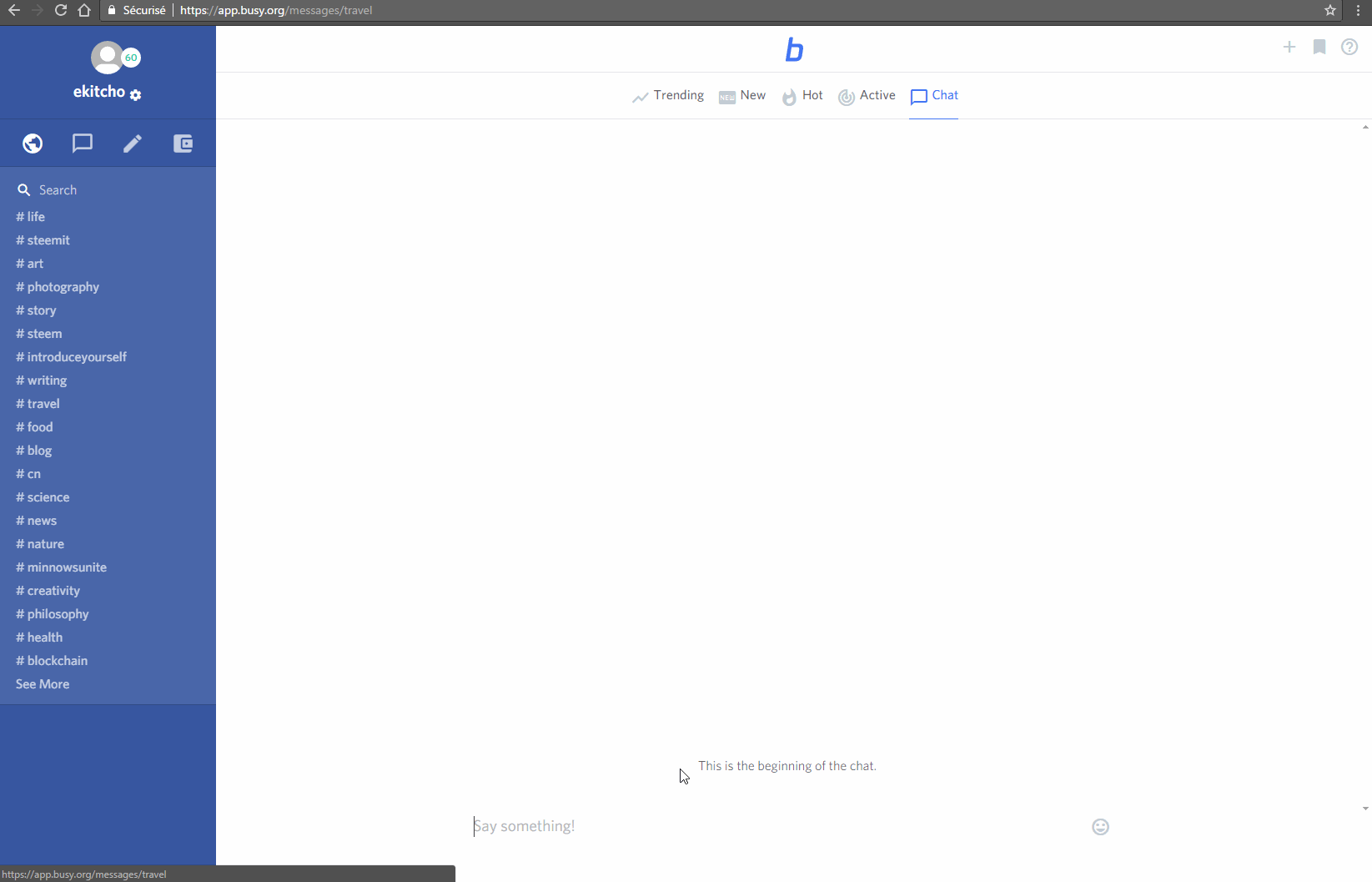The image size is (1372, 882).
Task: Click the browser back arrow
Action: pyautogui.click(x=14, y=10)
